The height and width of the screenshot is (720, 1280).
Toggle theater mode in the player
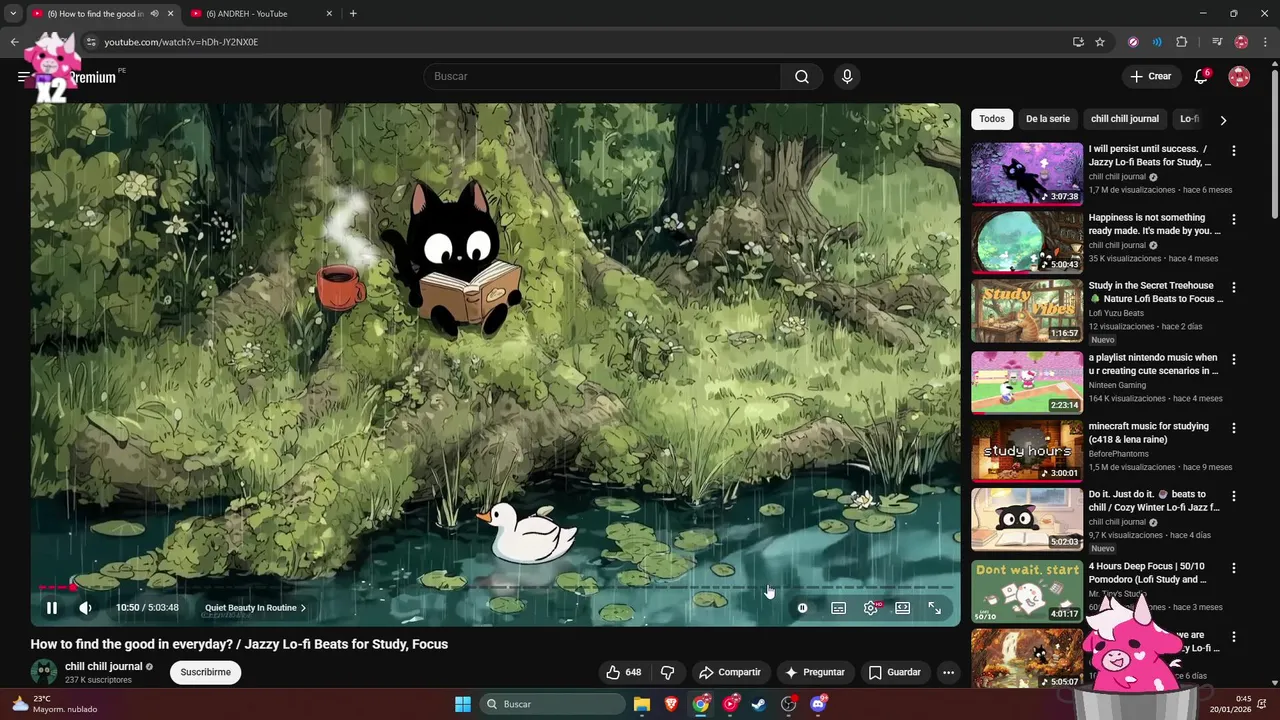click(903, 608)
